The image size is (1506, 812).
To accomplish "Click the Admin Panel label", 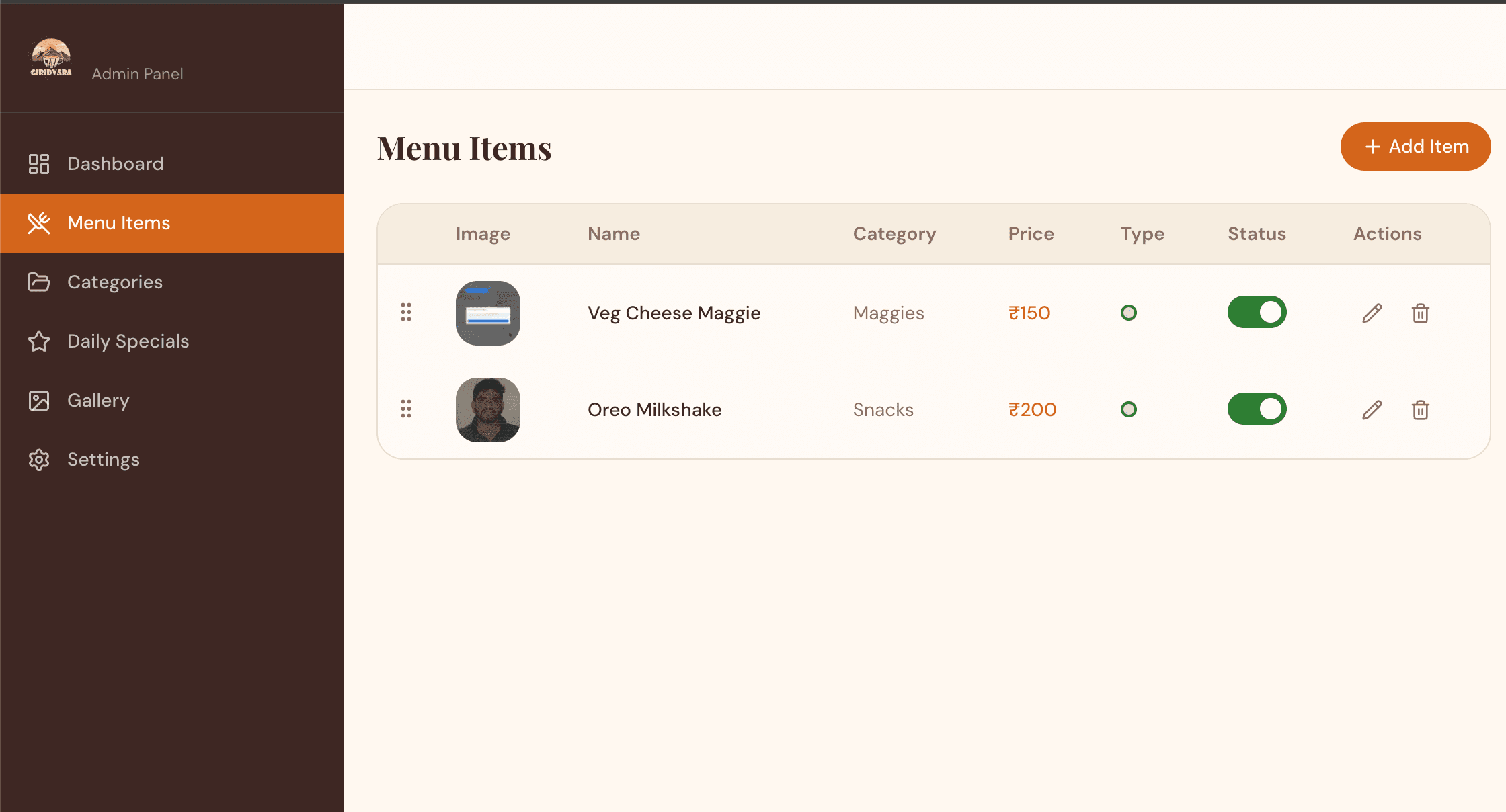I will (x=137, y=74).
